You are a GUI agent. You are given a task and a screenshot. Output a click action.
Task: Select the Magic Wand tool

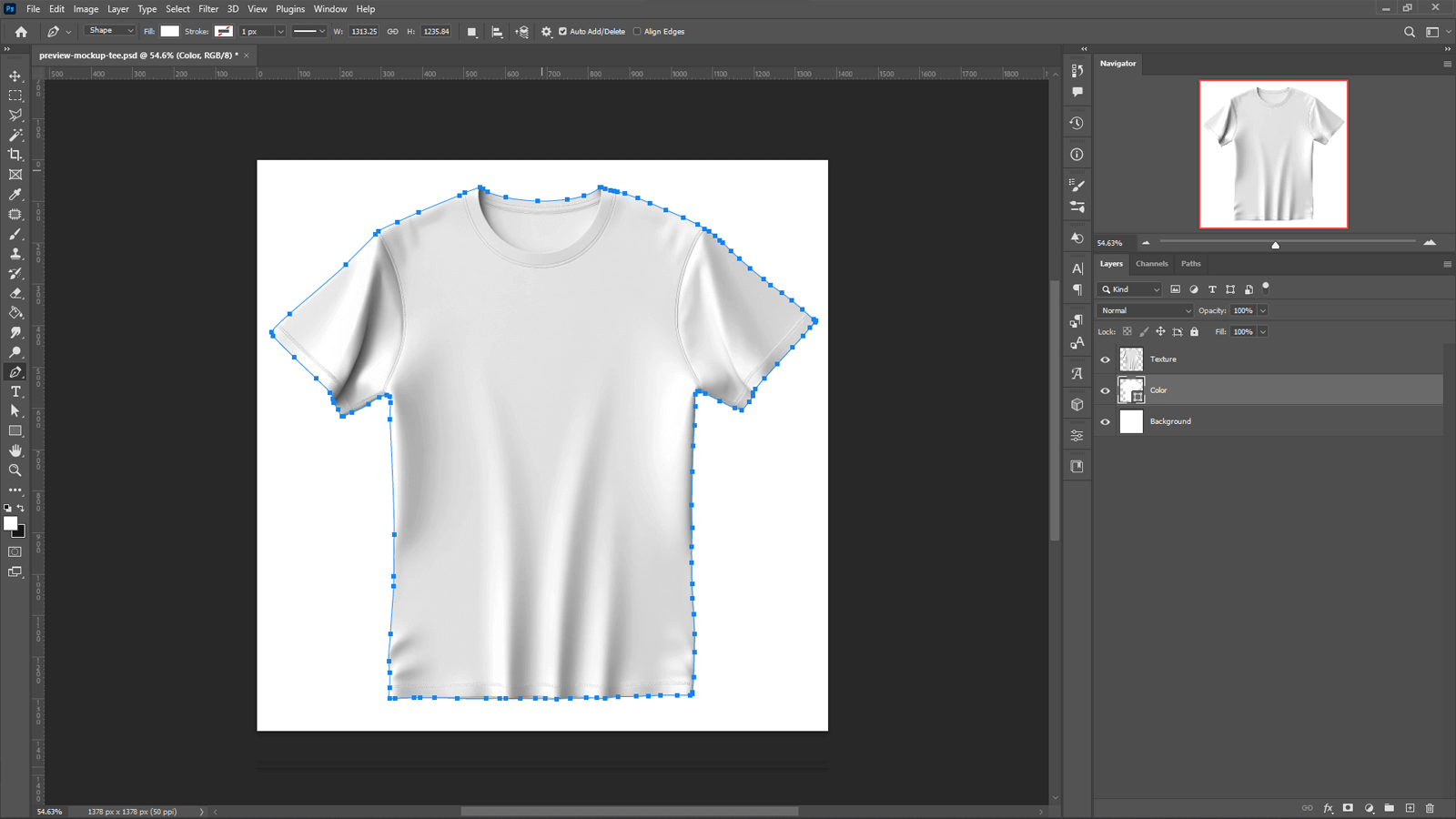15,135
